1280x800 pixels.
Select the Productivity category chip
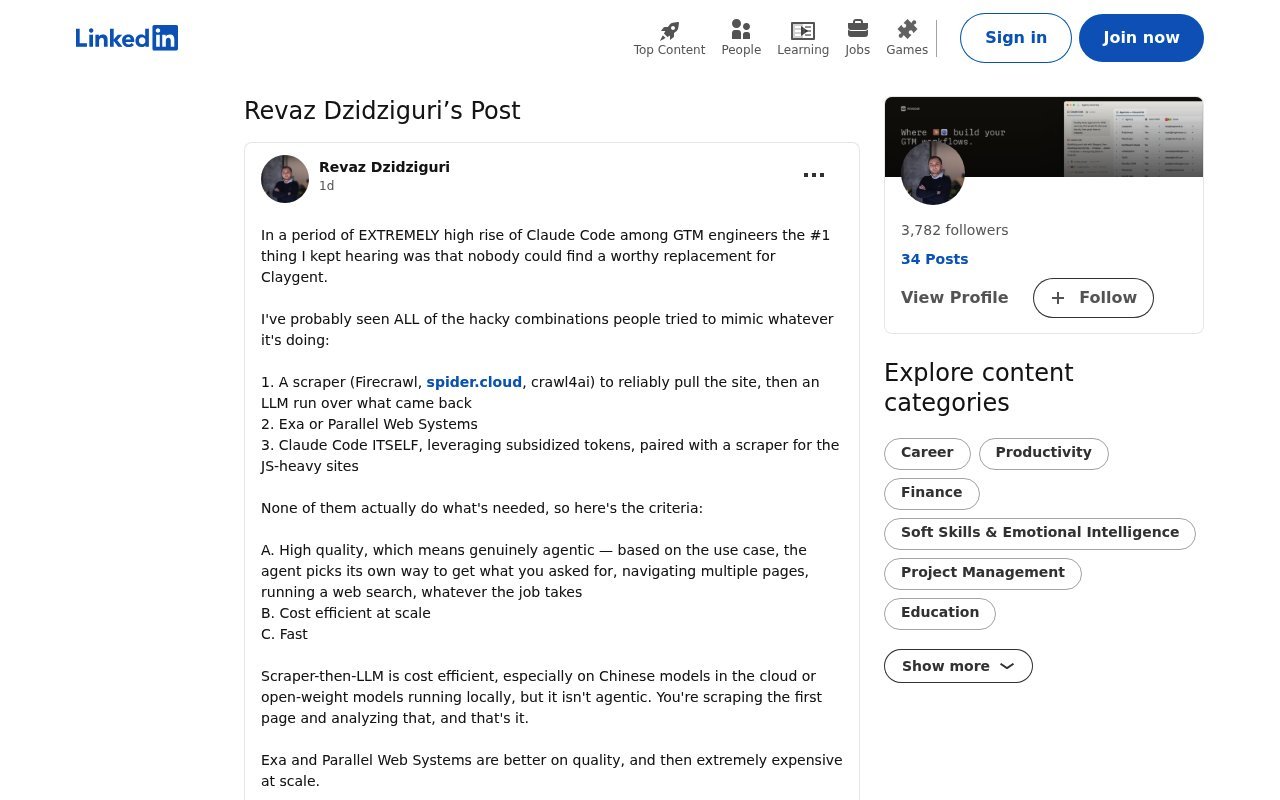pyautogui.click(x=1043, y=453)
